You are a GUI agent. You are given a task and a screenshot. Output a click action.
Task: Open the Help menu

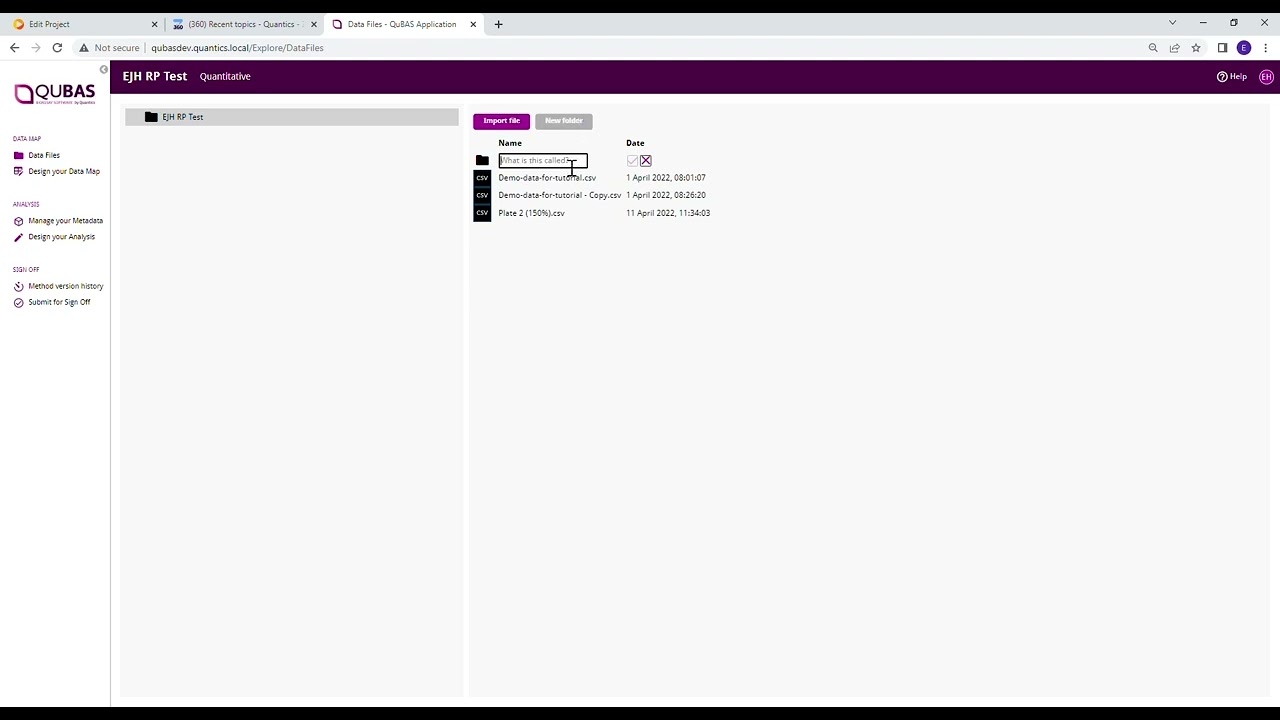[x=1232, y=77]
